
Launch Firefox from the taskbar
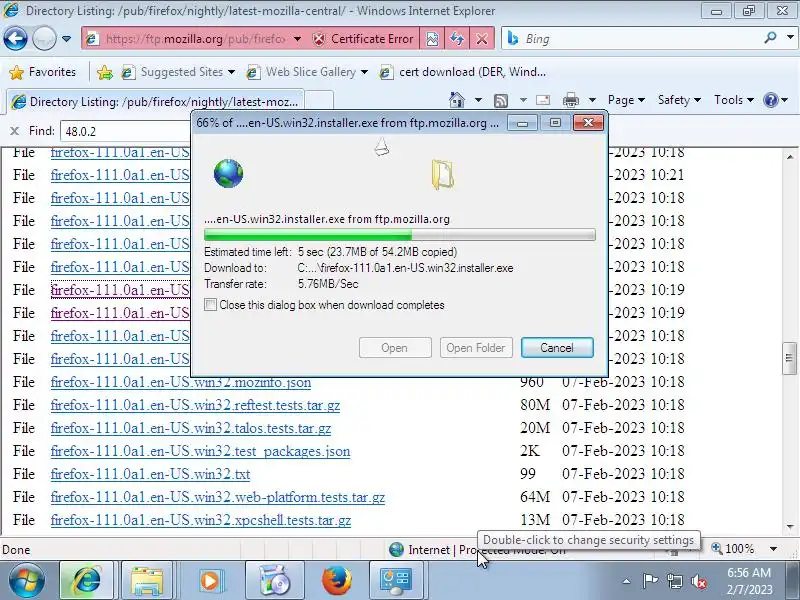337,581
